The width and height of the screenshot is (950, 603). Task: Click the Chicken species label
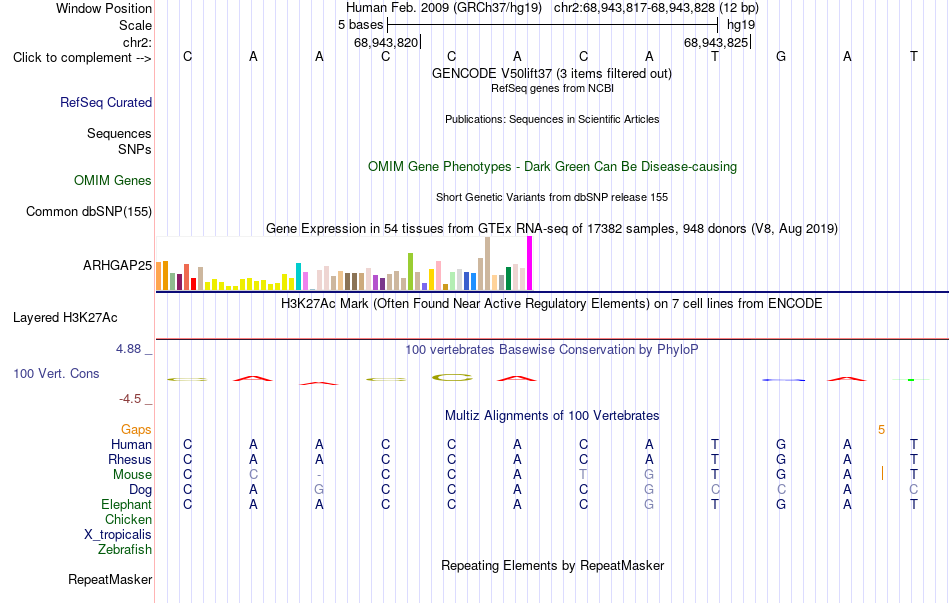pyautogui.click(x=128, y=519)
